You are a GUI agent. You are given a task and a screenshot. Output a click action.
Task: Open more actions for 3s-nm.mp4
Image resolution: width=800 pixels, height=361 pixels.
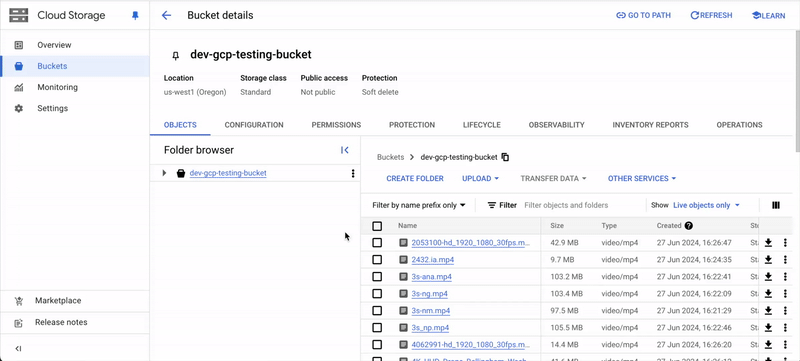click(785, 311)
